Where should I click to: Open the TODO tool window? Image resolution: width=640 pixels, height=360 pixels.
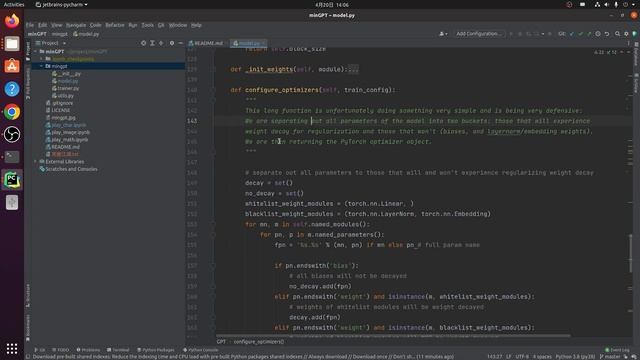[x=60, y=350]
